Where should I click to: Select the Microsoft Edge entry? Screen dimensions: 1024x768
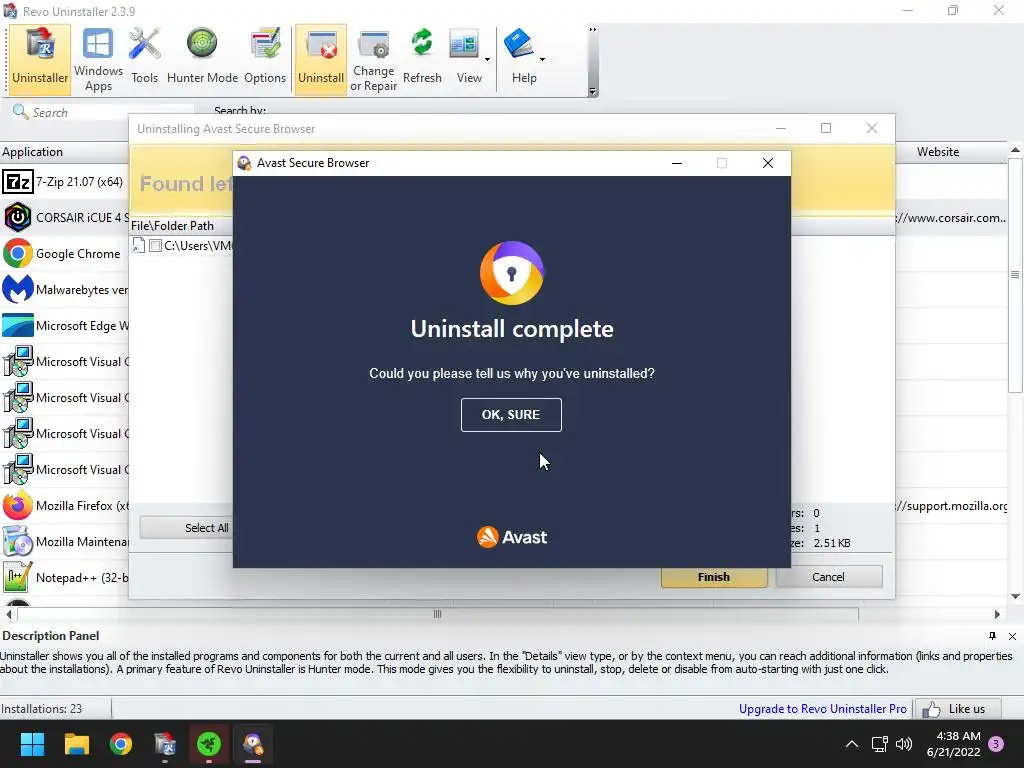(x=65, y=325)
